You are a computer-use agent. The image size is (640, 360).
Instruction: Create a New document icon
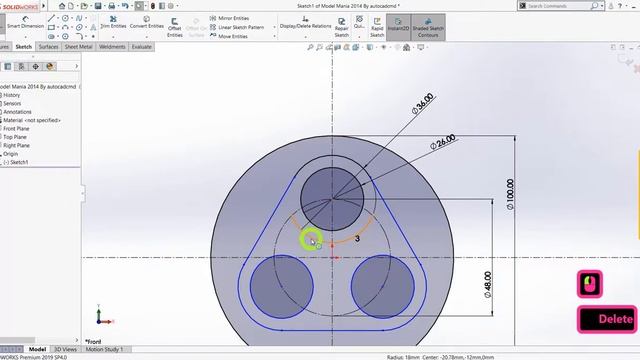[x=71, y=6]
